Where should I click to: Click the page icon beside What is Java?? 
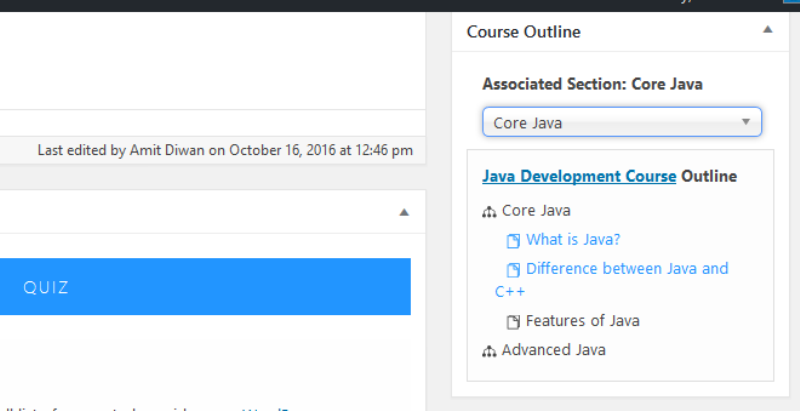tap(513, 241)
